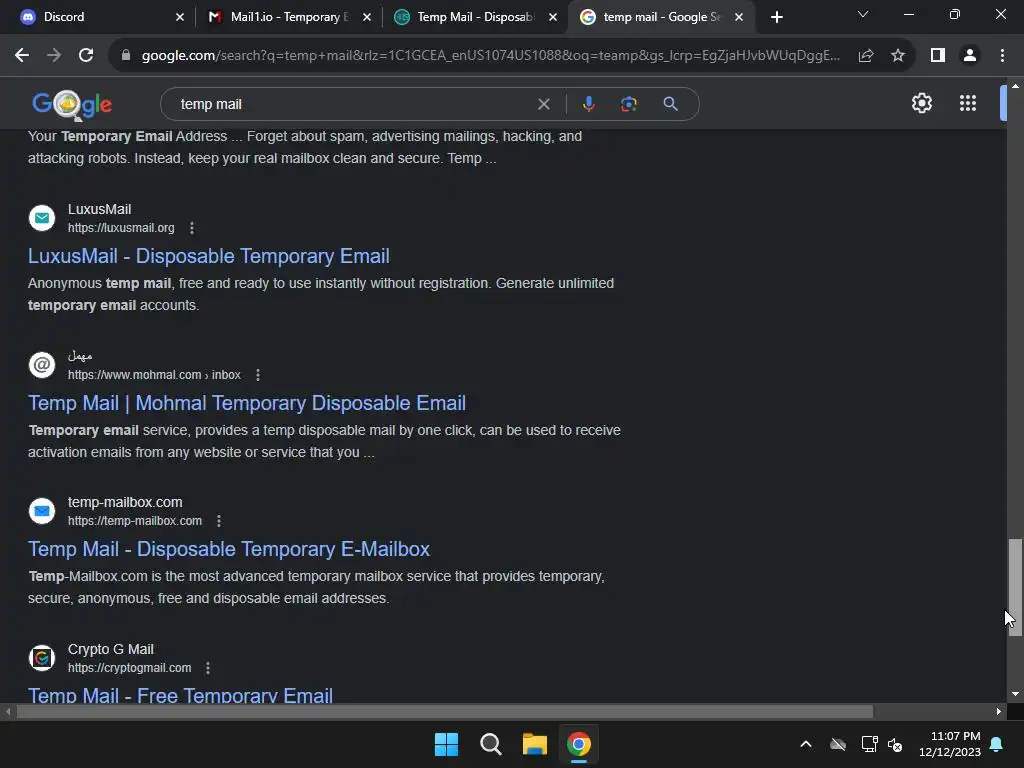Submit the search with the magnifier icon

coord(670,104)
